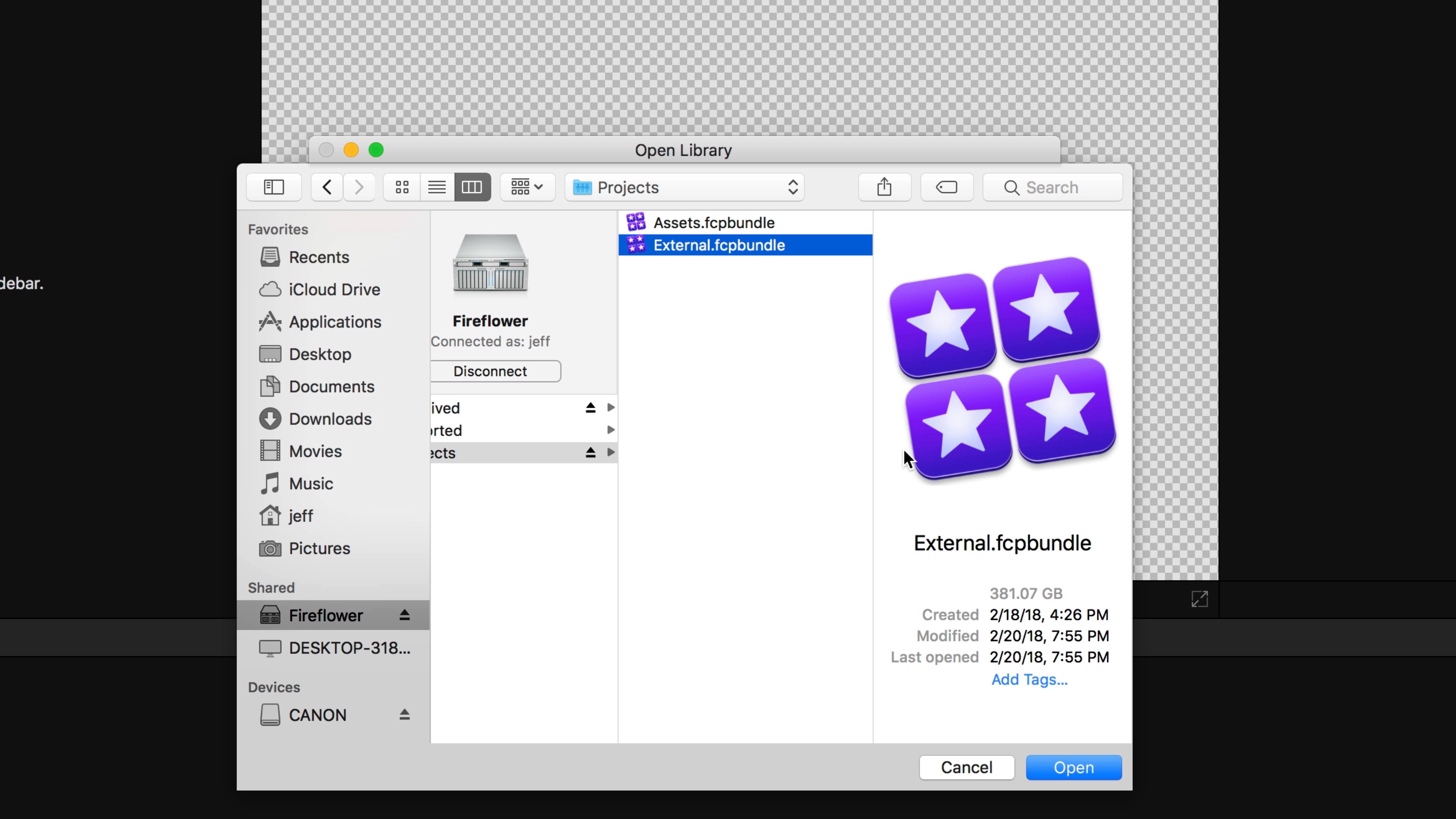The width and height of the screenshot is (1456, 819).
Task: Select Assets.fcpbundle in the file list
Action: 714,223
